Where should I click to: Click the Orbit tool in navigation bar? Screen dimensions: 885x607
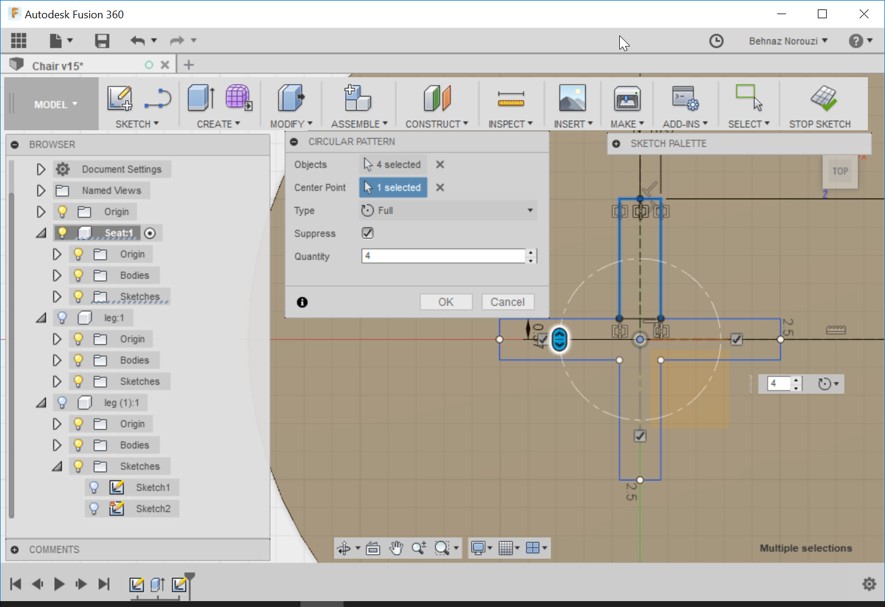click(x=343, y=548)
